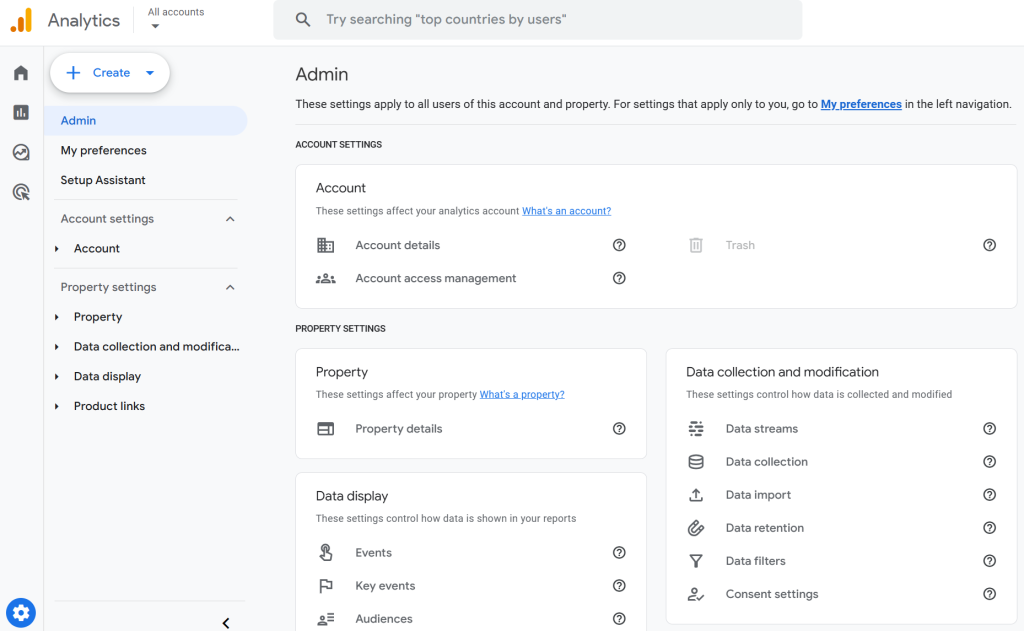
Task: Open help for Data filters
Action: [x=989, y=561]
